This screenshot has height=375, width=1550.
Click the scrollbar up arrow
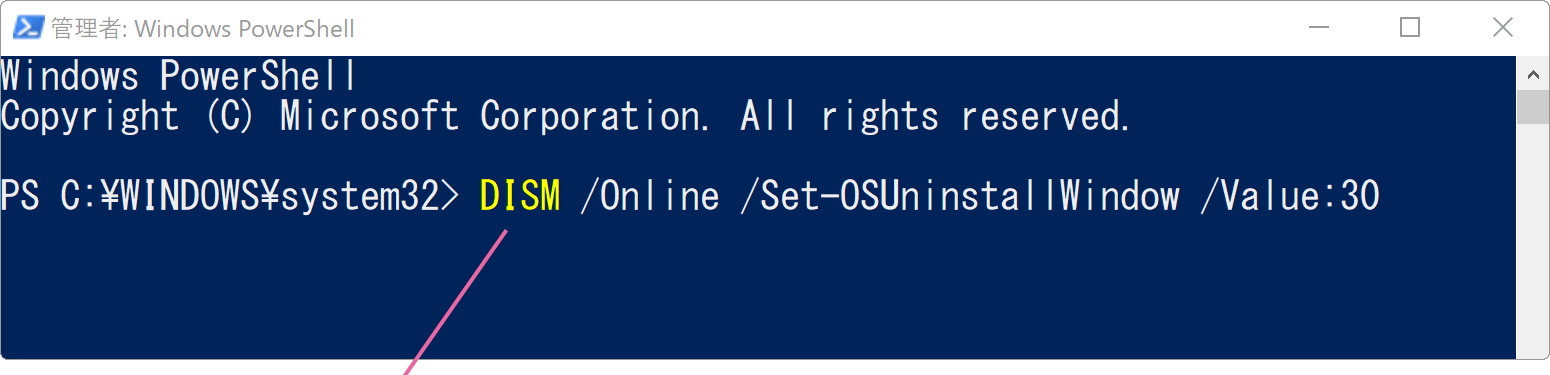click(x=1532, y=73)
